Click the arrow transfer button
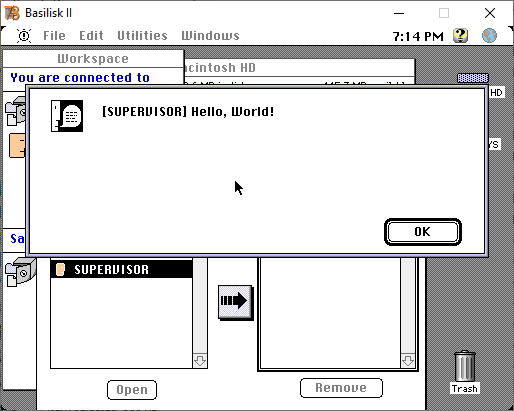 click(236, 302)
